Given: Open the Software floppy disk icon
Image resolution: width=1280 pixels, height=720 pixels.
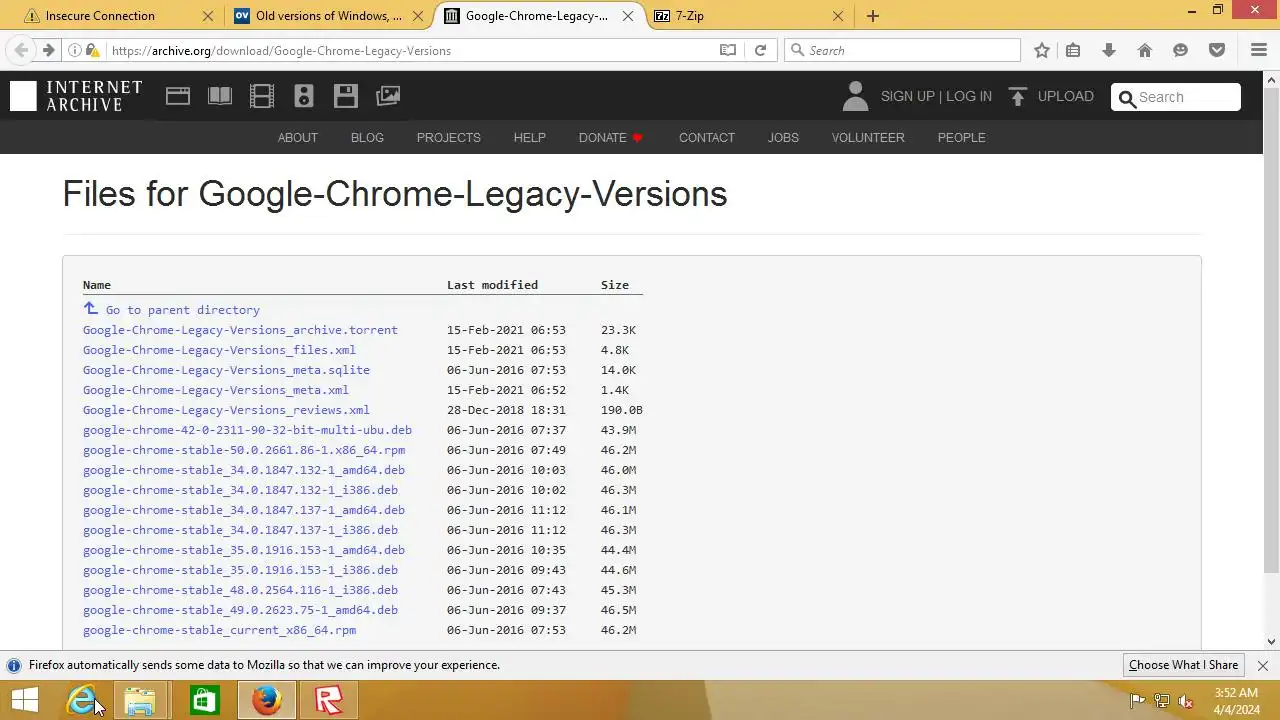Looking at the screenshot, I should (346, 96).
